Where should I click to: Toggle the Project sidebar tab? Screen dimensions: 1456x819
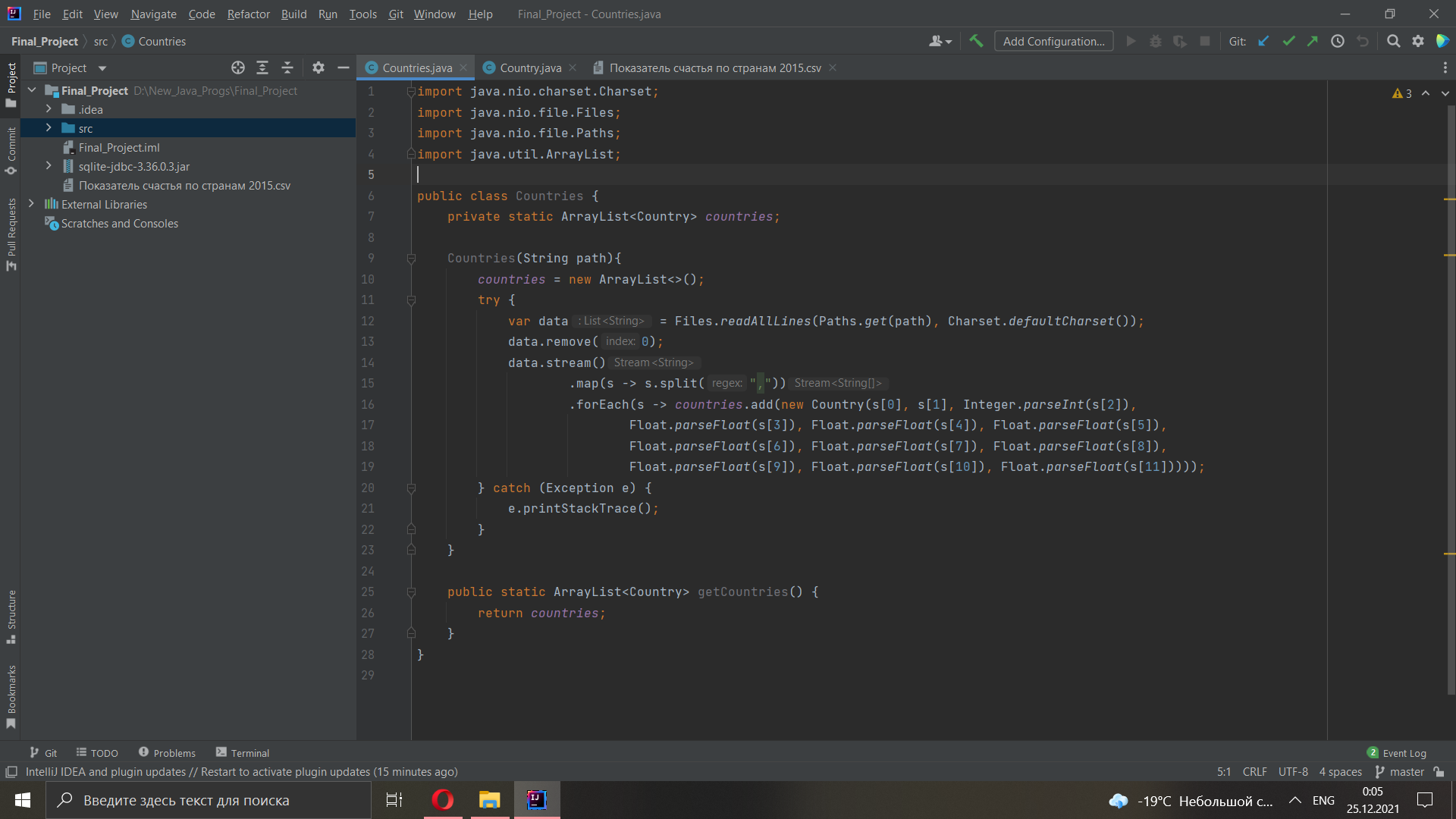coord(11,84)
